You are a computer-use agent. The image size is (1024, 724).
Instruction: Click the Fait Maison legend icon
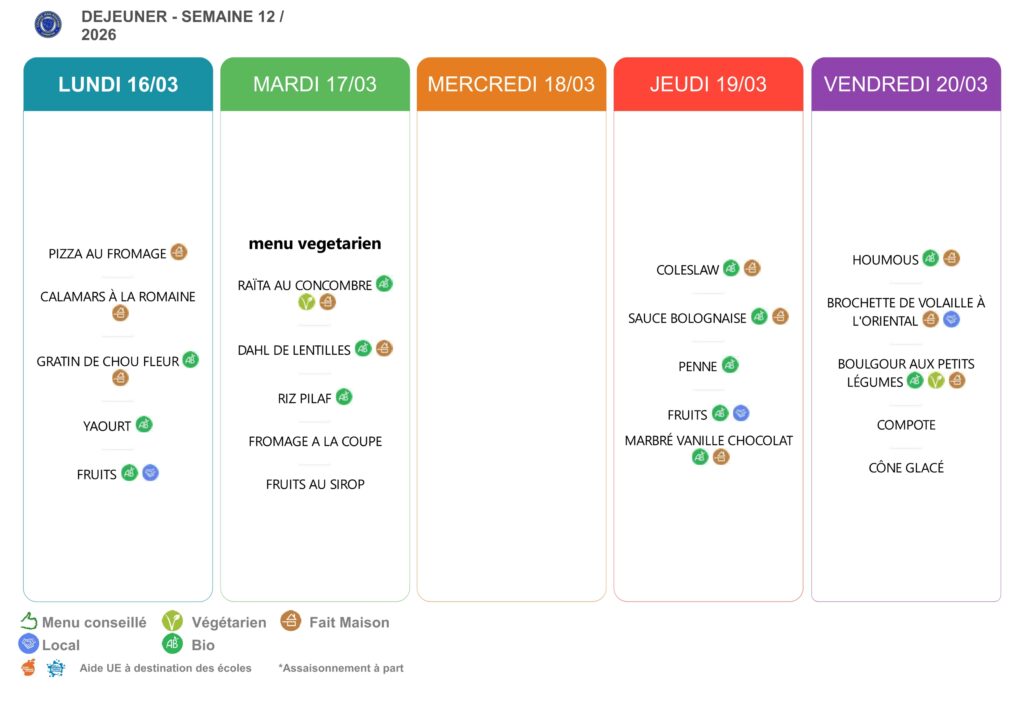pyautogui.click(x=291, y=621)
